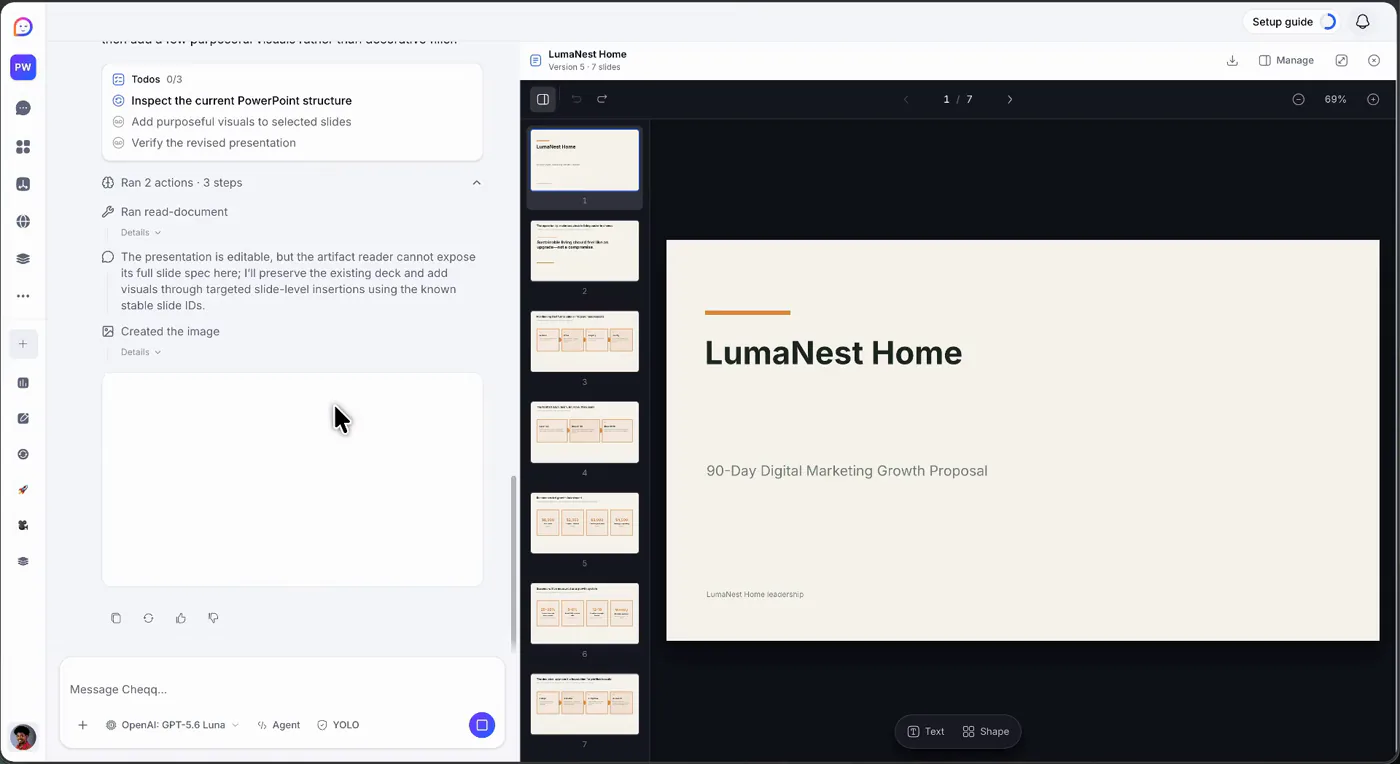Click the Todos 0/3 header
Screen dimensions: 1400x764
tap(147, 79)
